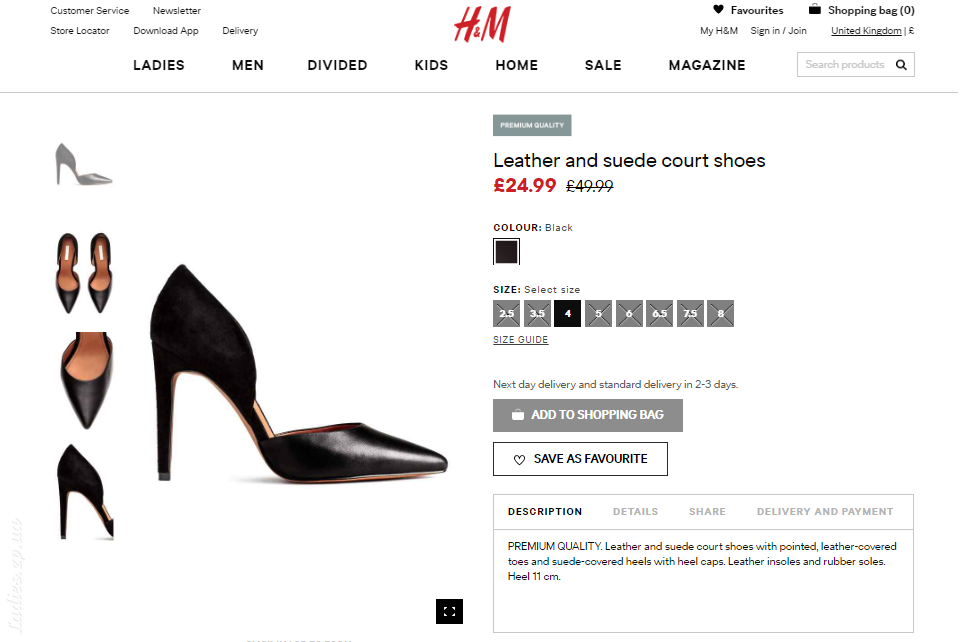Switch to the DETAILS tab
The image size is (966, 642).
(x=635, y=511)
